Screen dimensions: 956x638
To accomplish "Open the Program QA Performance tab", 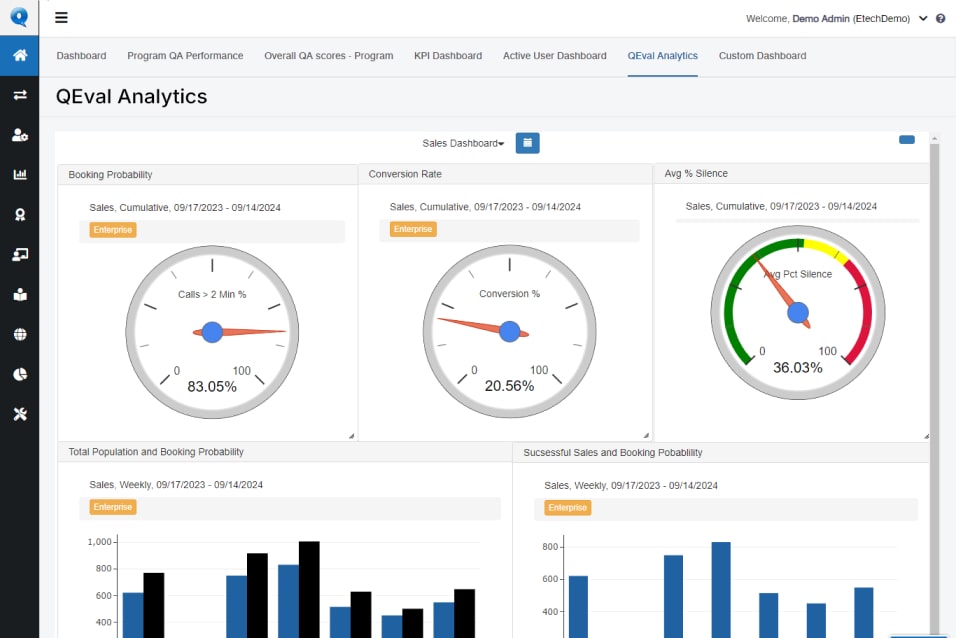I will [x=185, y=56].
